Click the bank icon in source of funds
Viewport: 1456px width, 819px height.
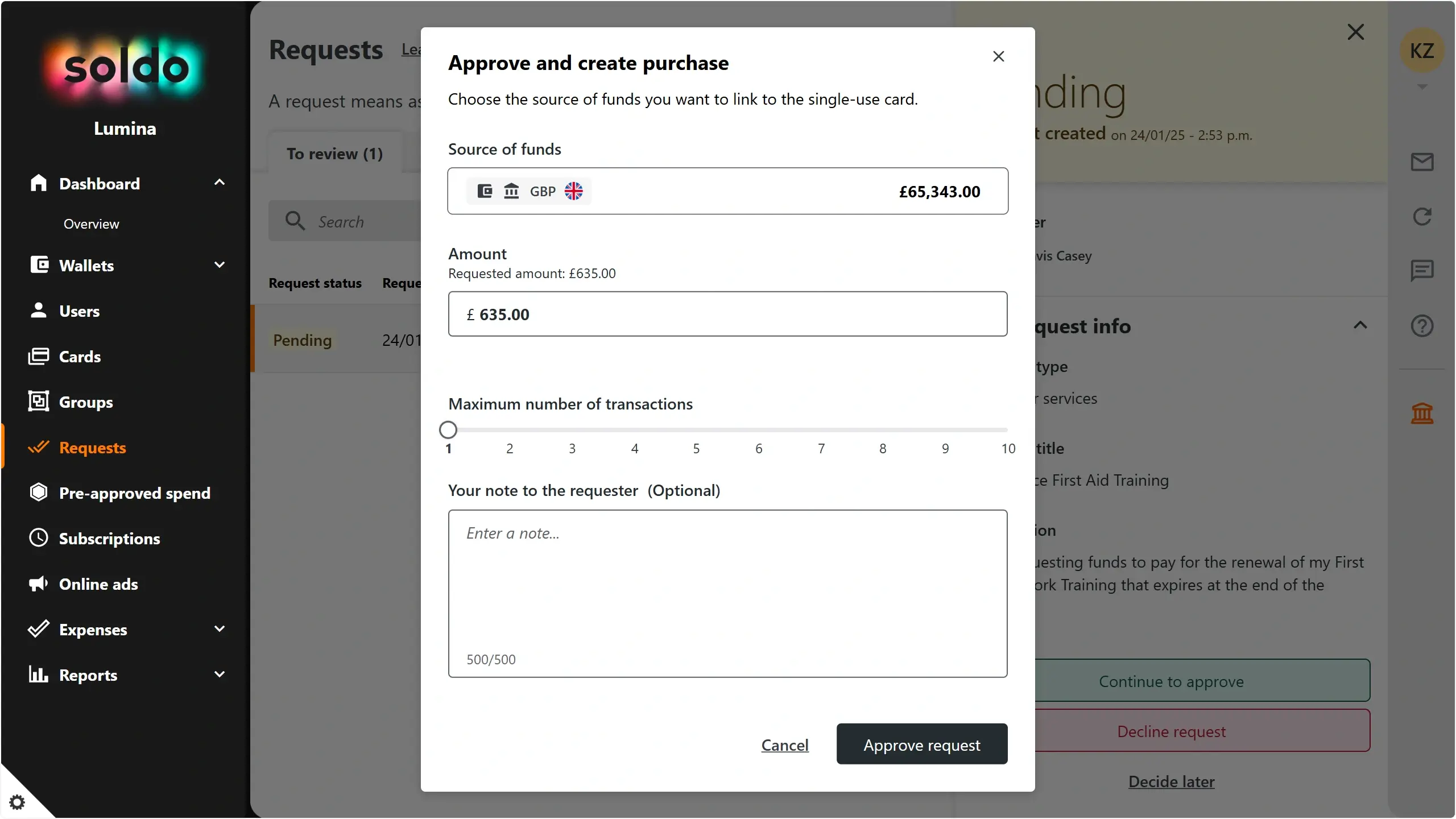tap(511, 191)
